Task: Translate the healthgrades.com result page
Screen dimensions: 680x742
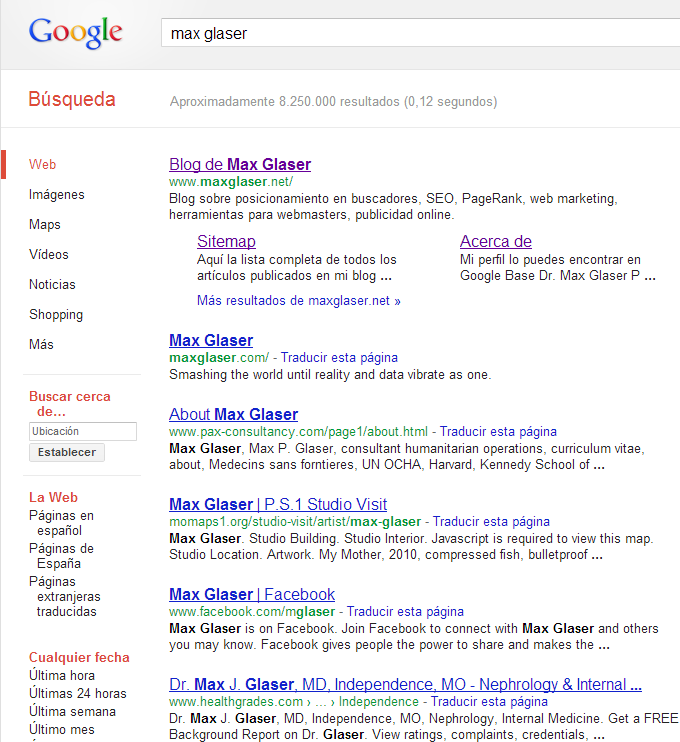Action: coord(489,701)
